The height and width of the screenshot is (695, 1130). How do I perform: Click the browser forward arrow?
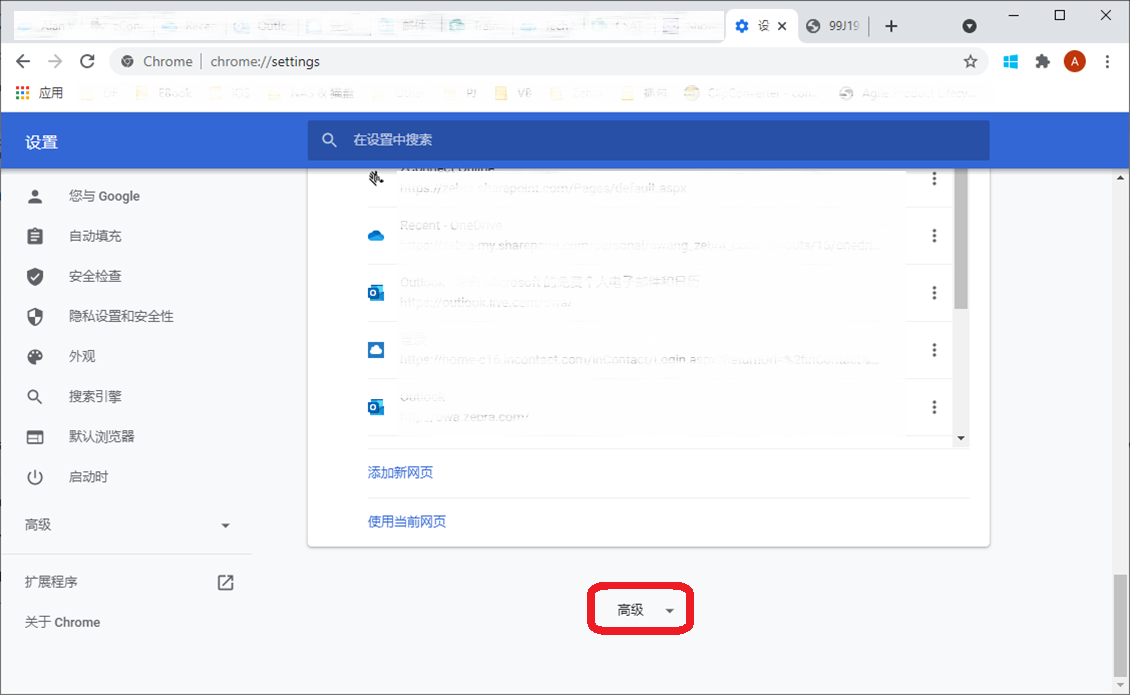pyautogui.click(x=55, y=61)
